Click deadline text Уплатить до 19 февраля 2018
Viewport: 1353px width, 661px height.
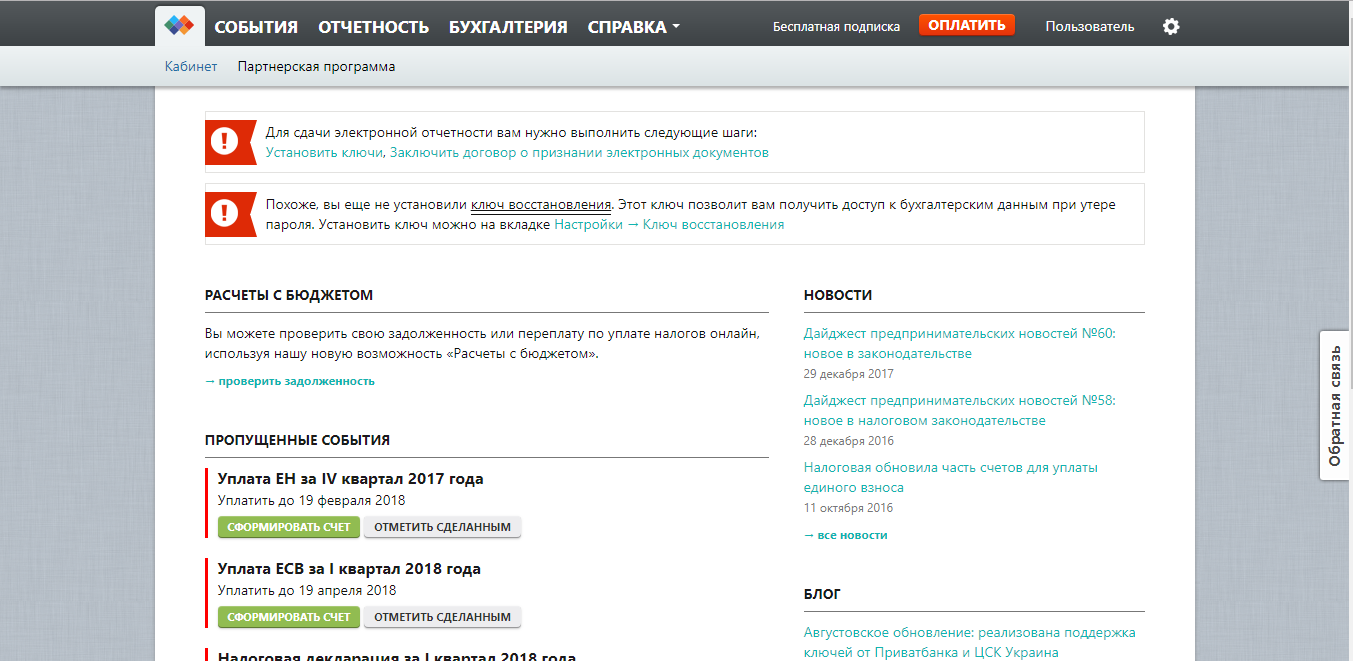click(311, 501)
